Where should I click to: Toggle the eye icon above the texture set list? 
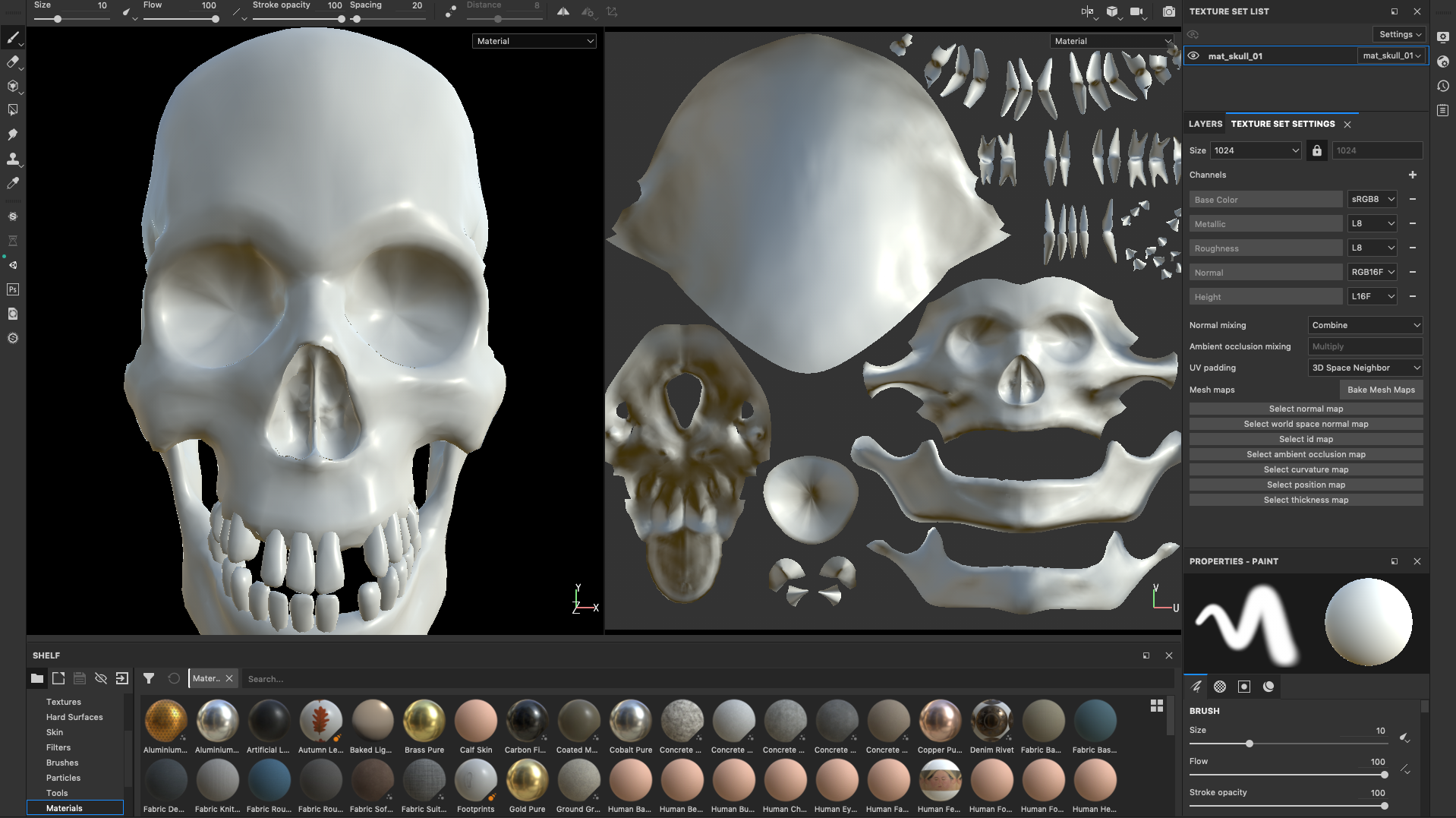(1193, 34)
